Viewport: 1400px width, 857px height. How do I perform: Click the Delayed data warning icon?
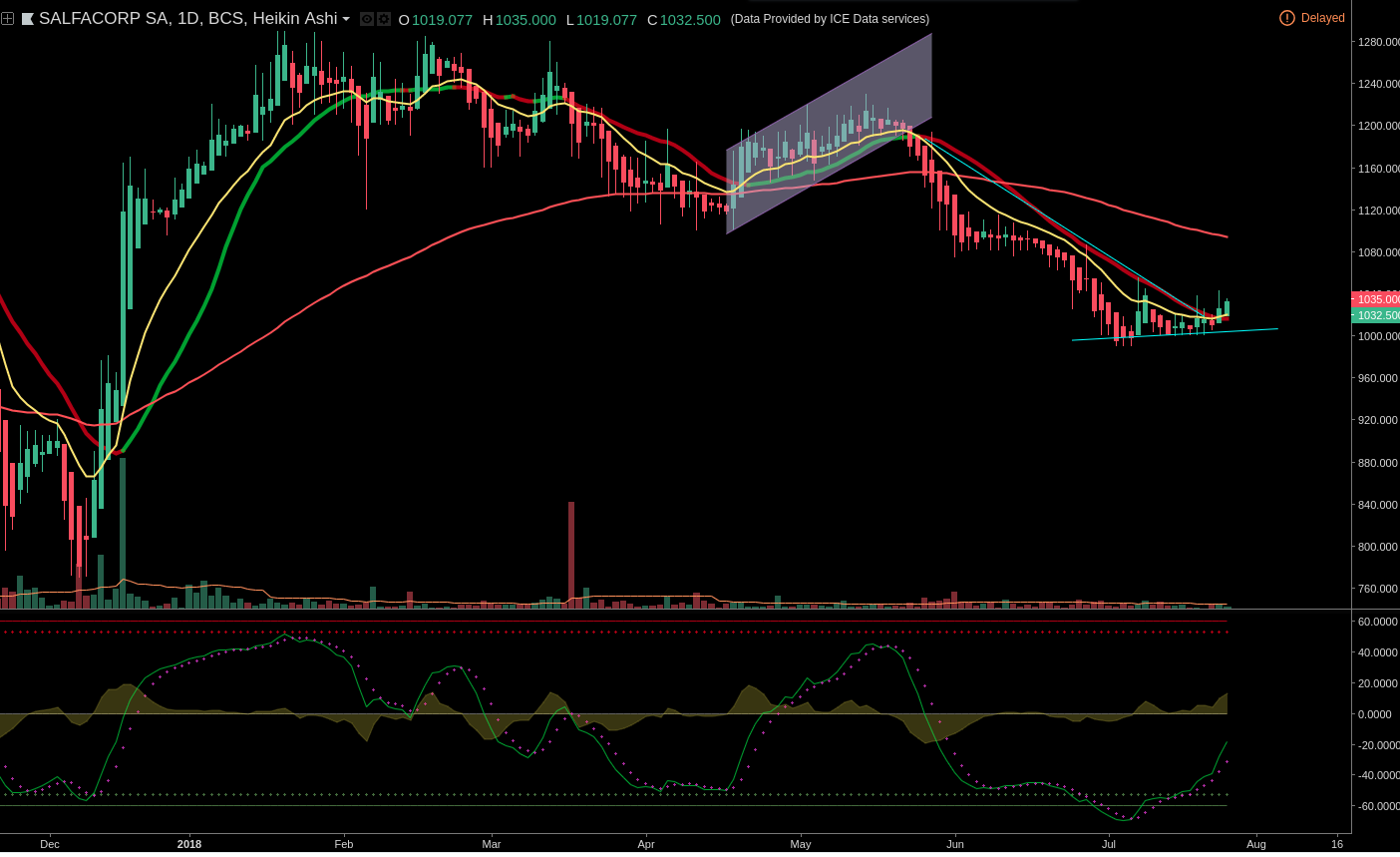(x=1287, y=18)
